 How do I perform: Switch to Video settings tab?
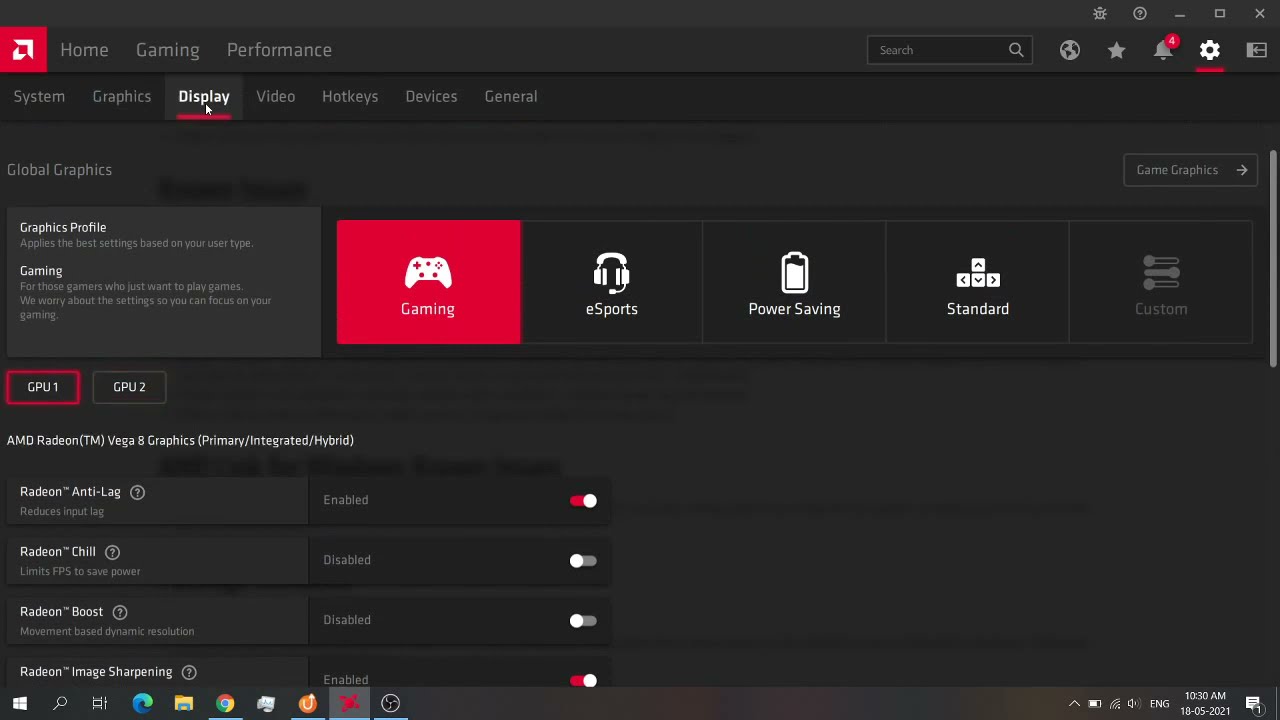pos(276,97)
